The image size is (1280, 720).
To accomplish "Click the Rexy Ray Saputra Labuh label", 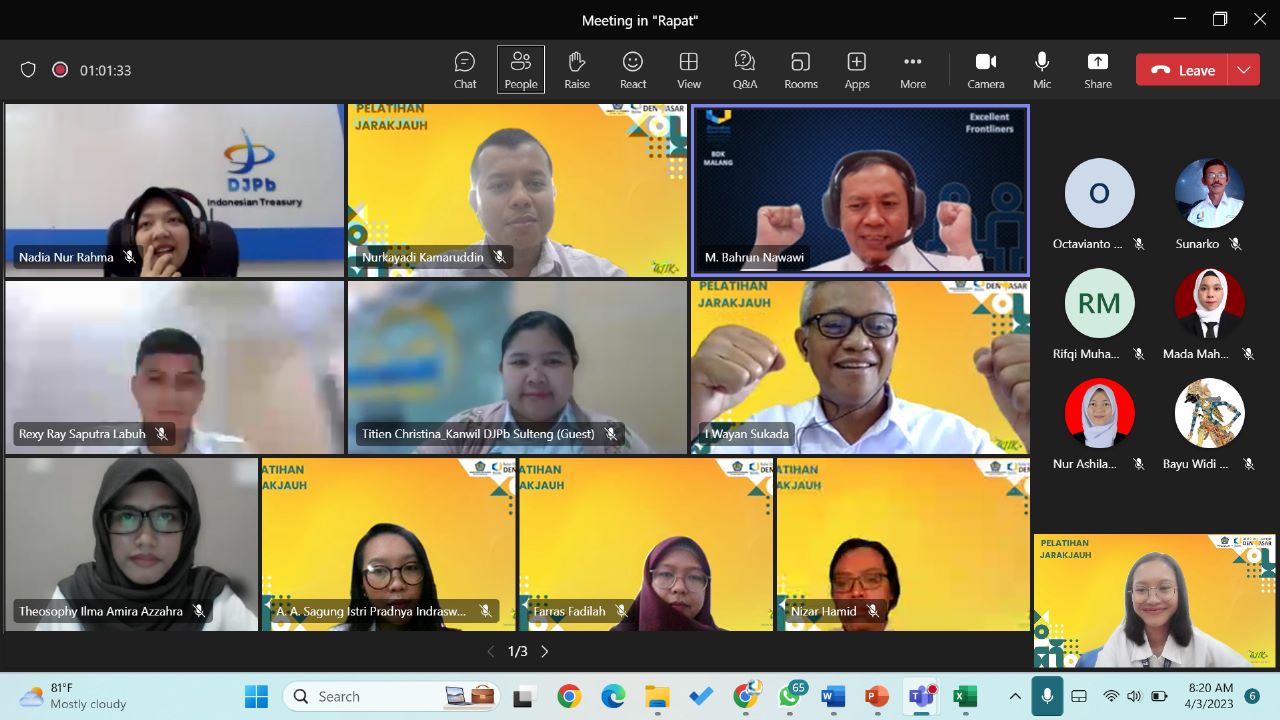I will pyautogui.click(x=82, y=434).
